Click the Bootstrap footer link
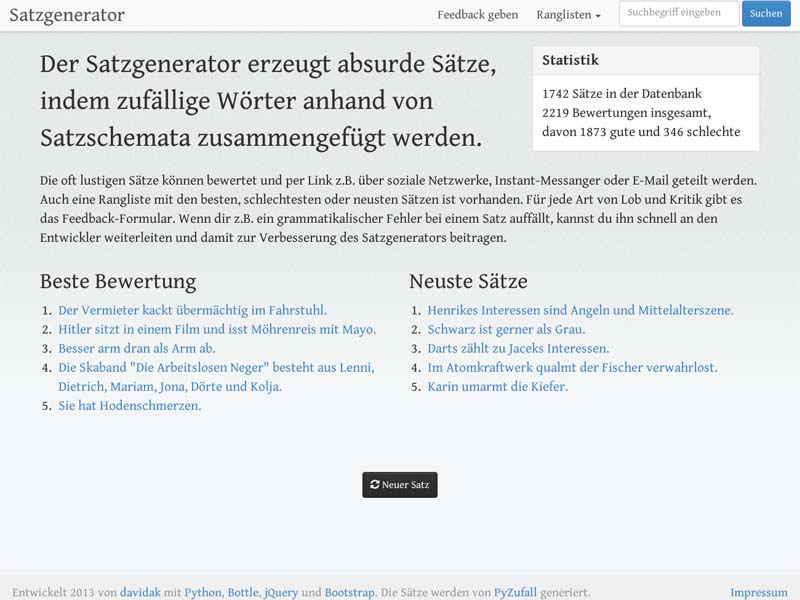 345,591
